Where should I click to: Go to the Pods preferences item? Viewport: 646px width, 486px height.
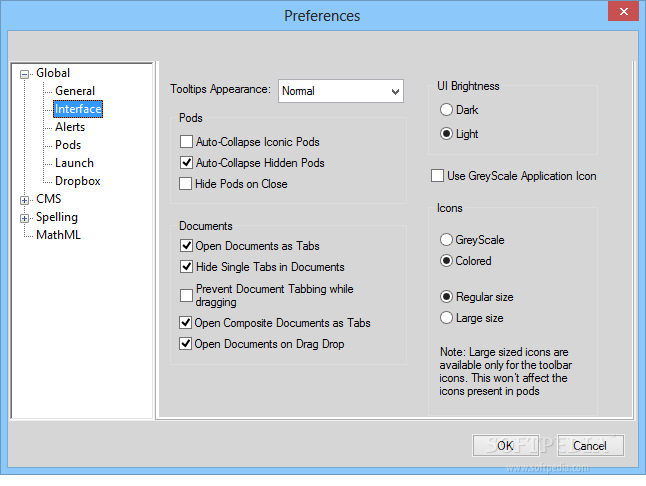coord(68,145)
